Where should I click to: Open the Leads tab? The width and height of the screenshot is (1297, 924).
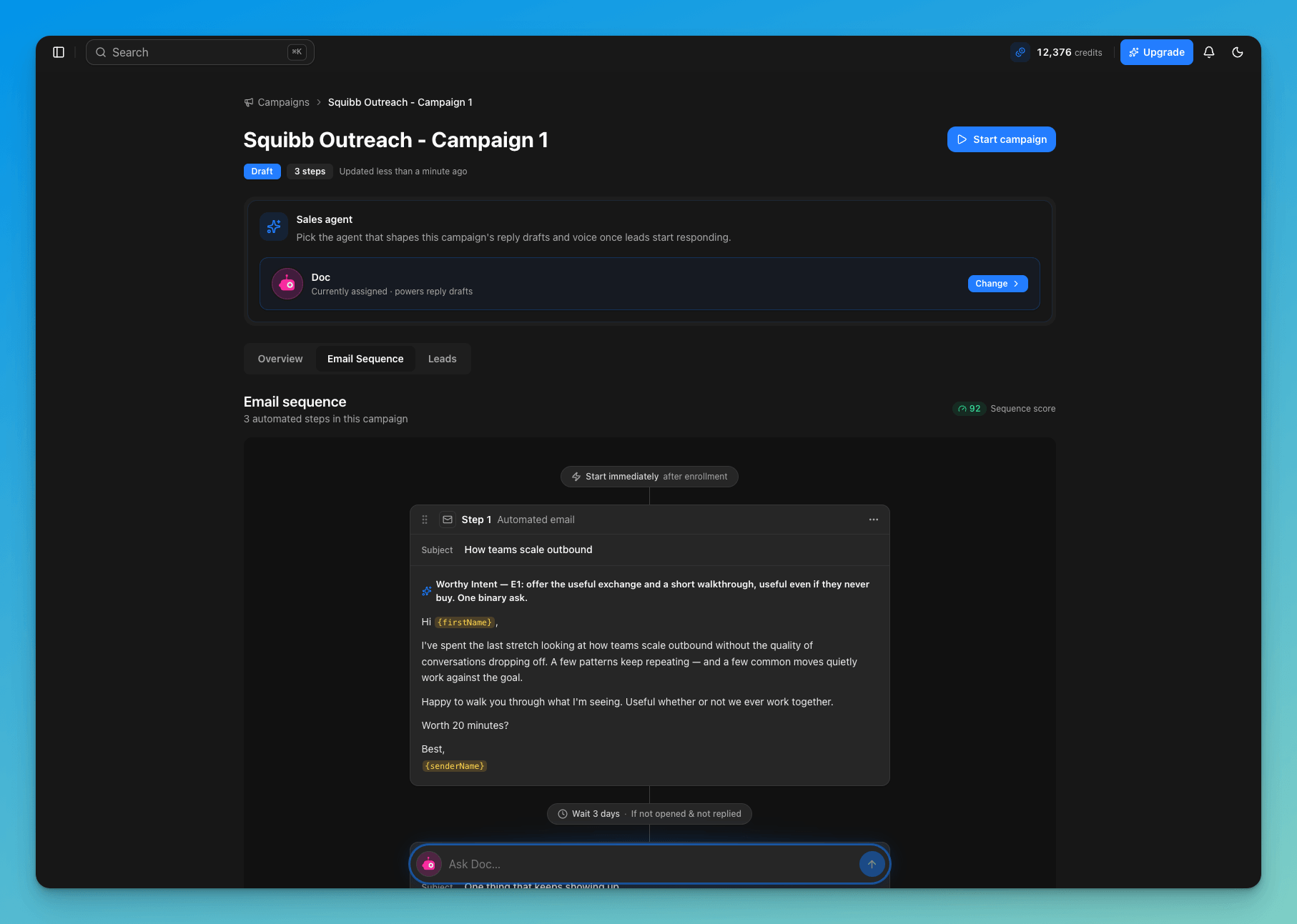coord(442,359)
